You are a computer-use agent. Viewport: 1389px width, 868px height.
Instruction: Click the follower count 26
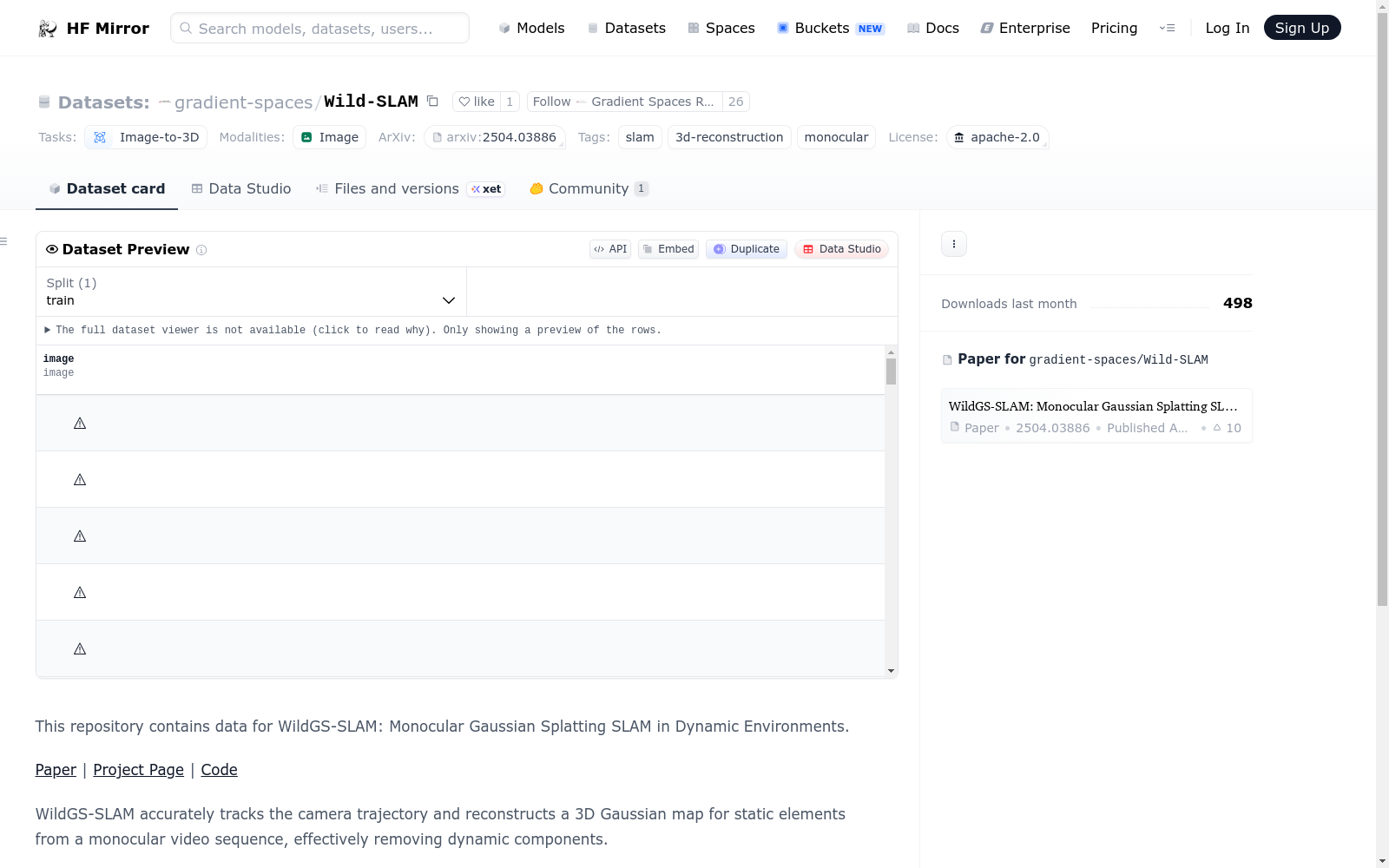tap(735, 102)
